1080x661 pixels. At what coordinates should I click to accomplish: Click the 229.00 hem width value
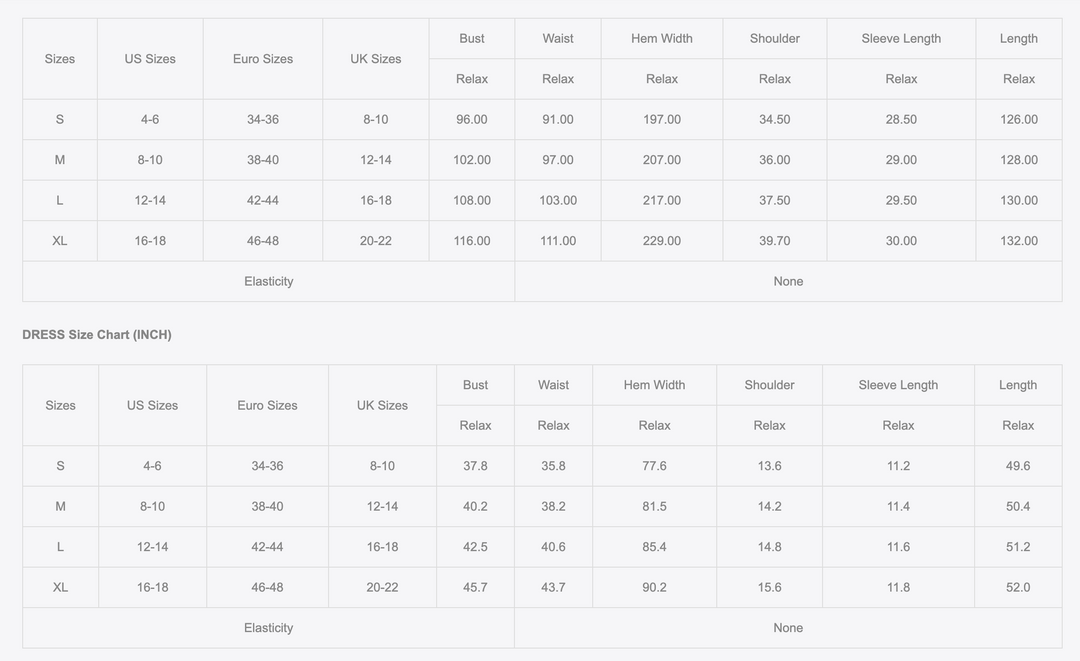tap(662, 241)
